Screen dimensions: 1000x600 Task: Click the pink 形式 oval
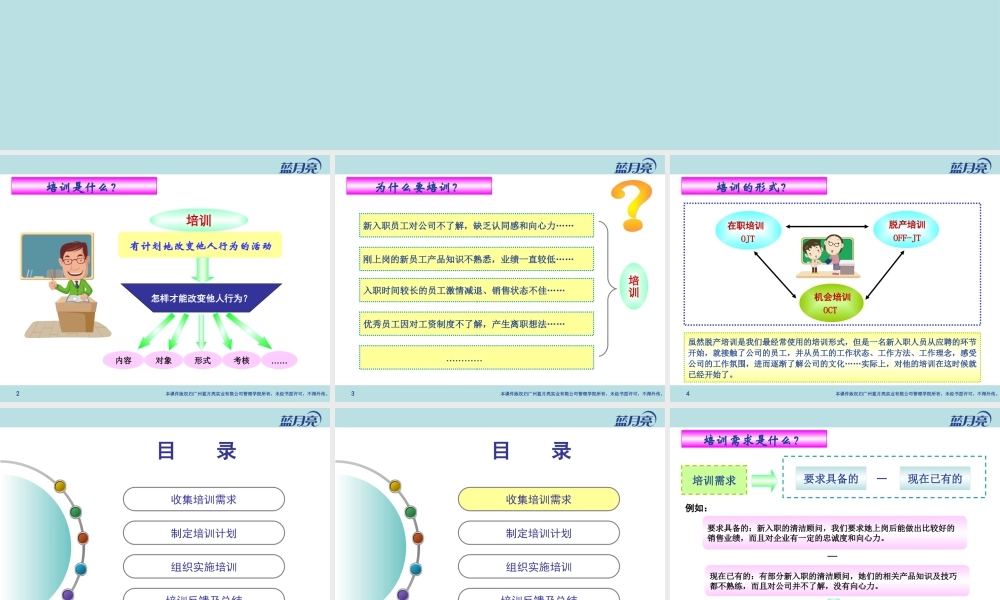(x=202, y=360)
